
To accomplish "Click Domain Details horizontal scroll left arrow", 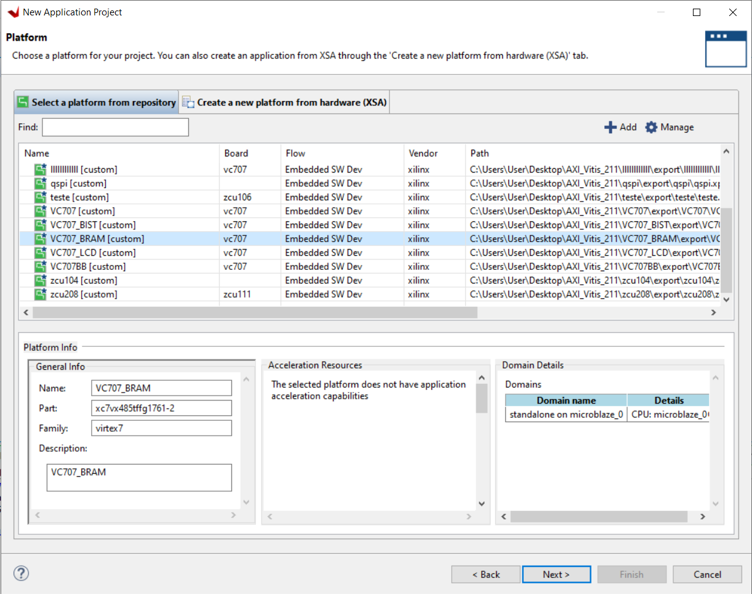I will (x=504, y=516).
